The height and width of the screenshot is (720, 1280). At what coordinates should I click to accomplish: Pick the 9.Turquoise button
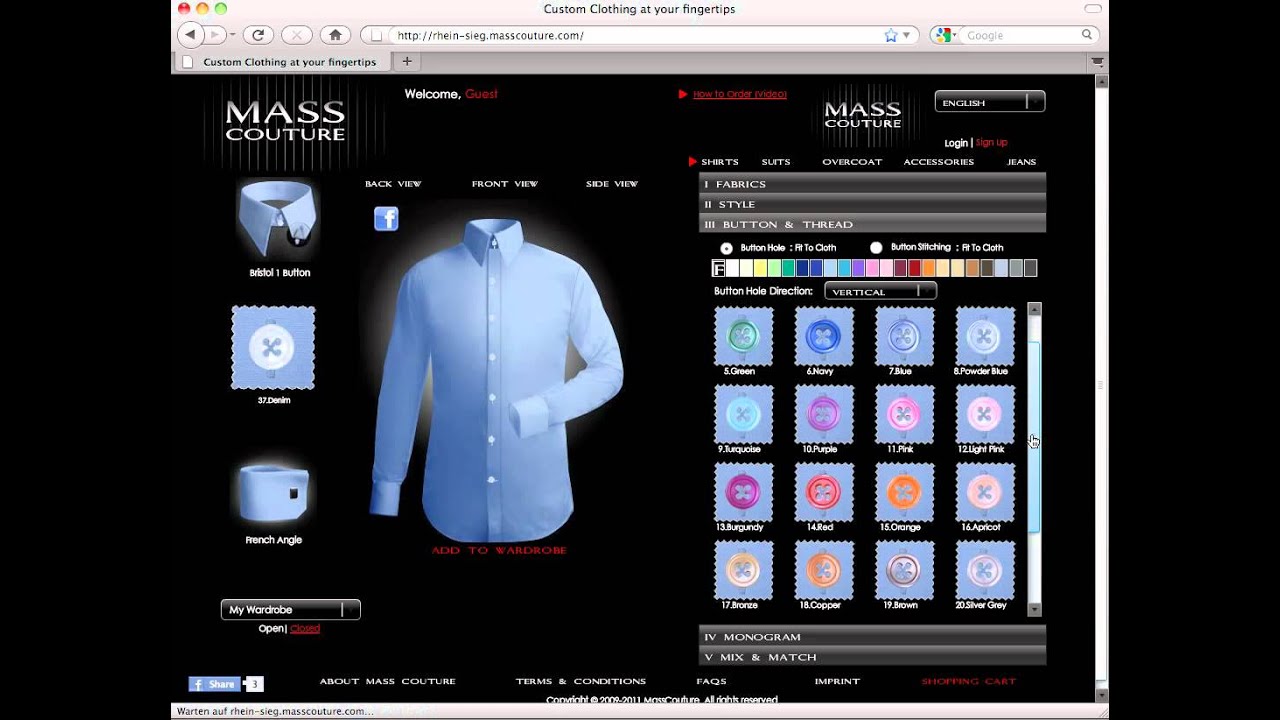pos(743,414)
